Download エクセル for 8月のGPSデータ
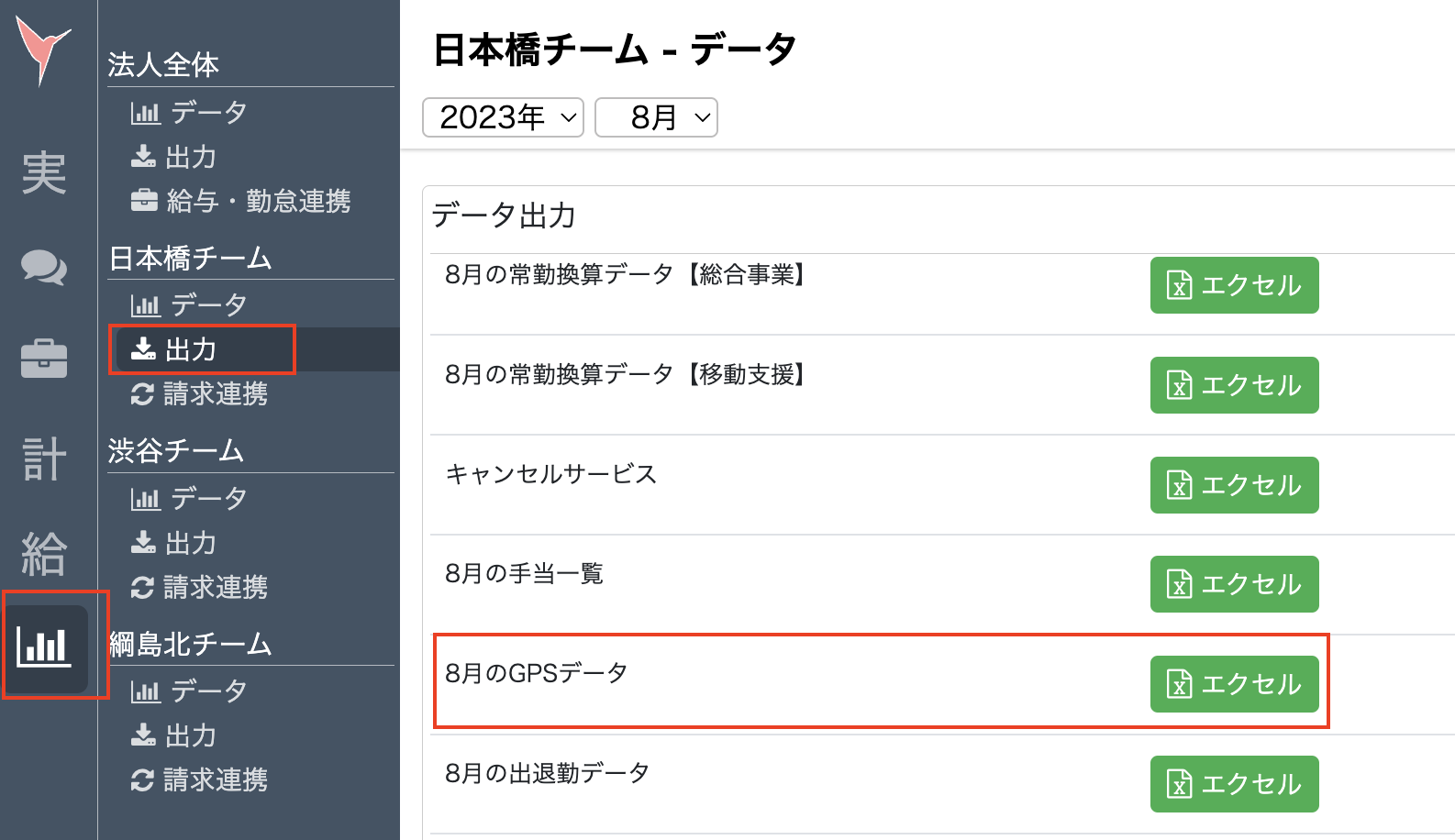The width and height of the screenshot is (1455, 840). [x=1234, y=684]
